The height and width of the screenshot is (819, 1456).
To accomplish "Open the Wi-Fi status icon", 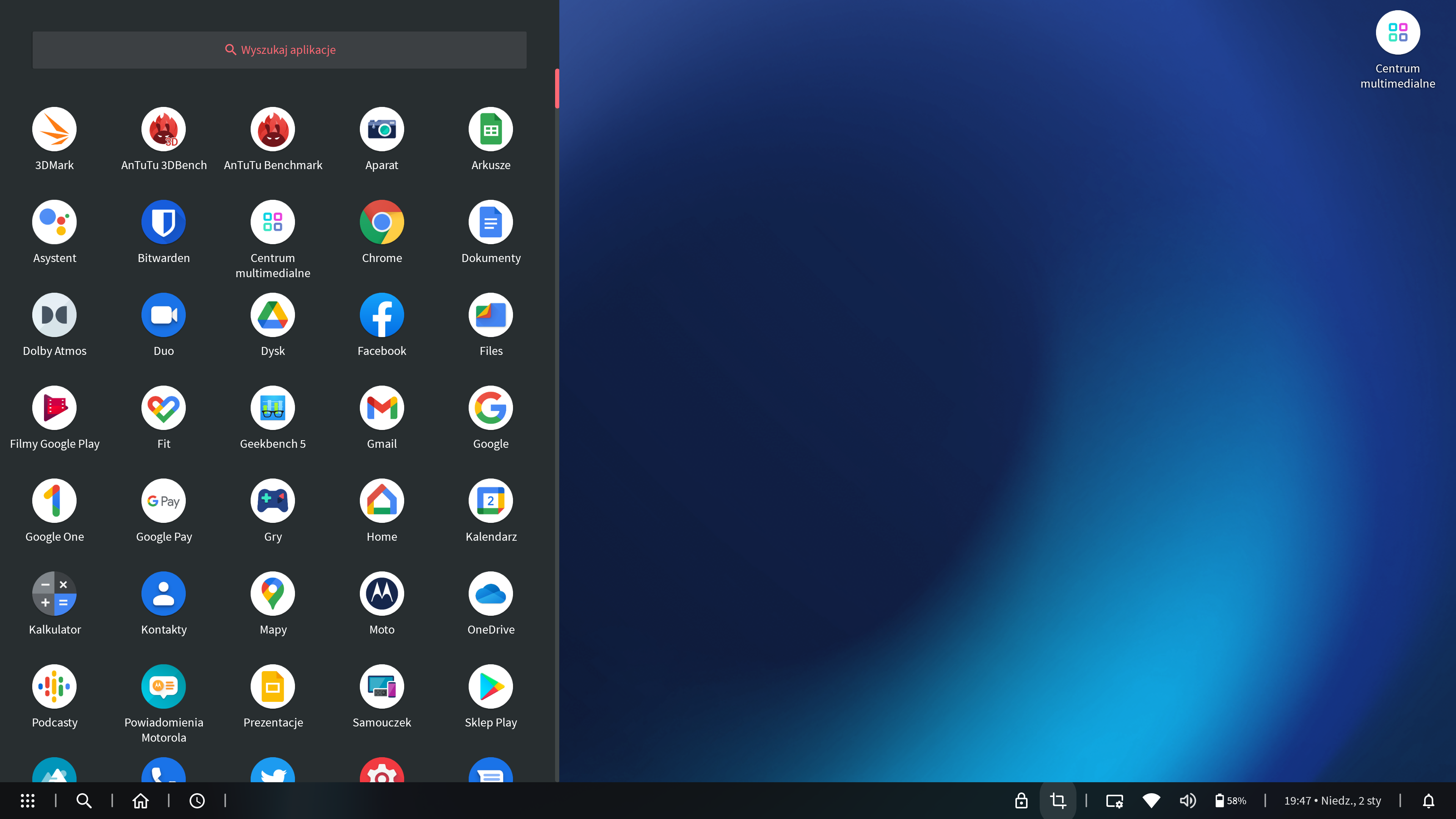I will coord(1152,800).
